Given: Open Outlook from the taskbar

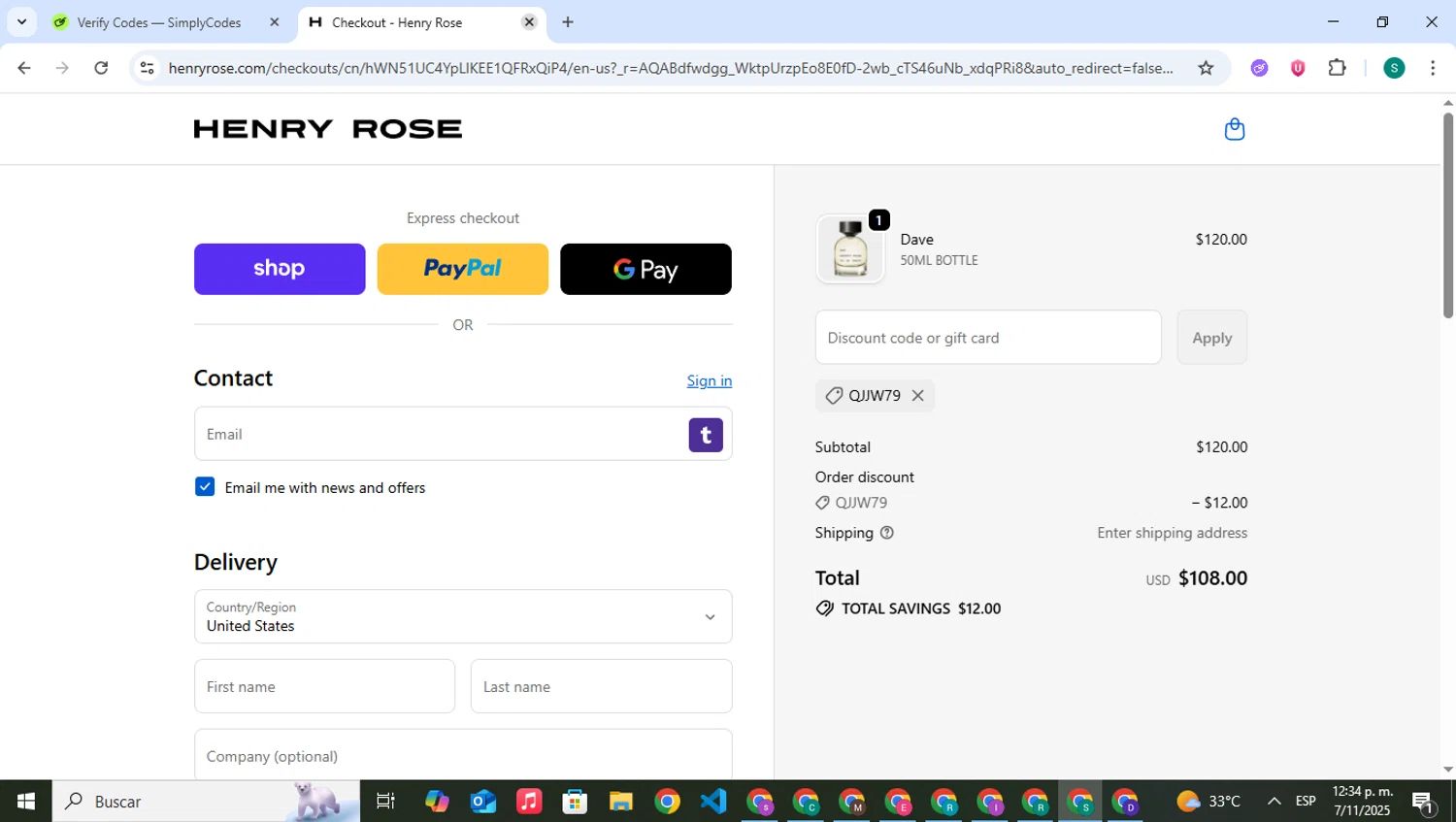Looking at the screenshot, I should (482, 802).
